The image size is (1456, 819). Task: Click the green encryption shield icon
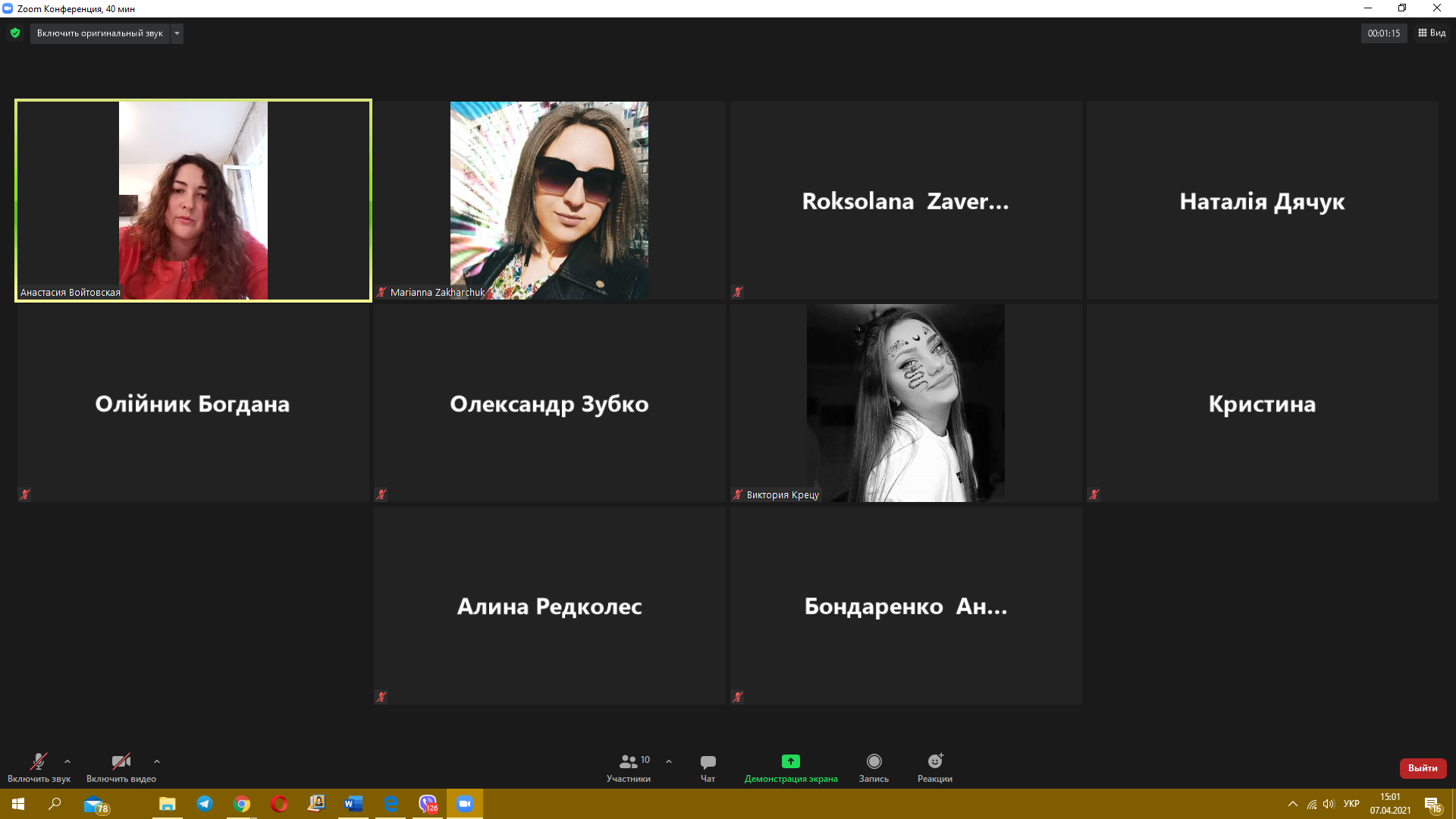15,33
